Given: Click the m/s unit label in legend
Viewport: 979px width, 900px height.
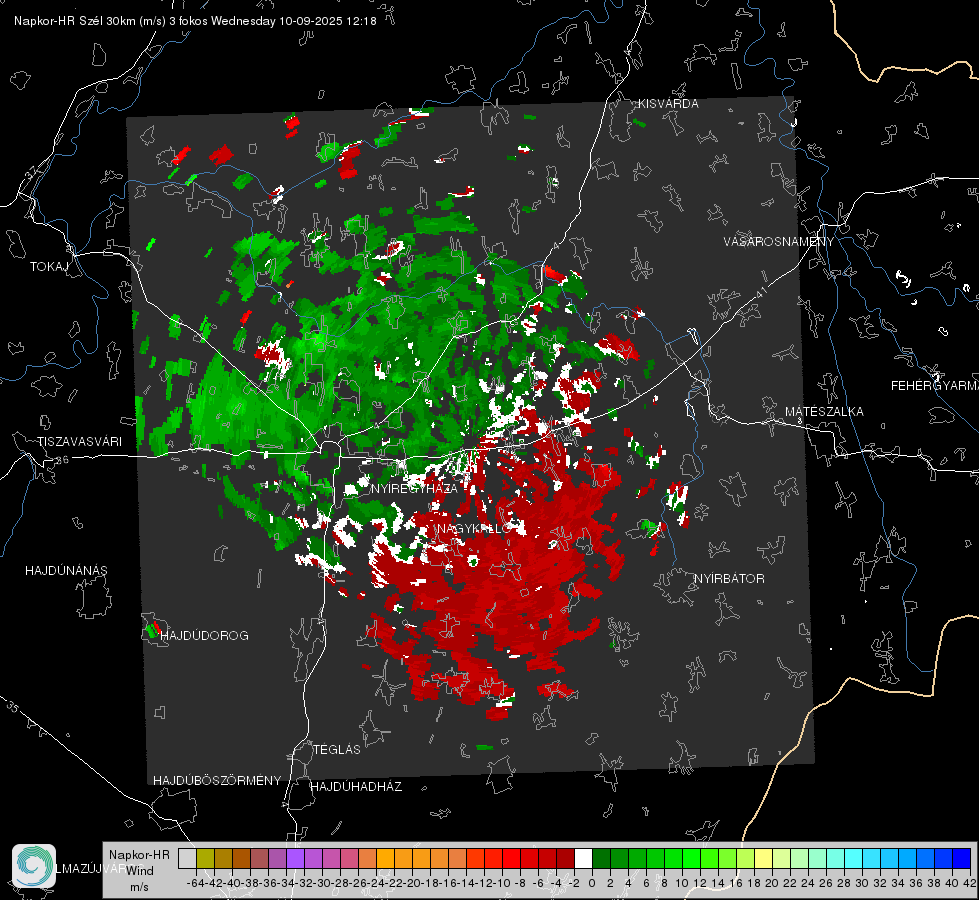Looking at the screenshot, I should pyautogui.click(x=139, y=887).
